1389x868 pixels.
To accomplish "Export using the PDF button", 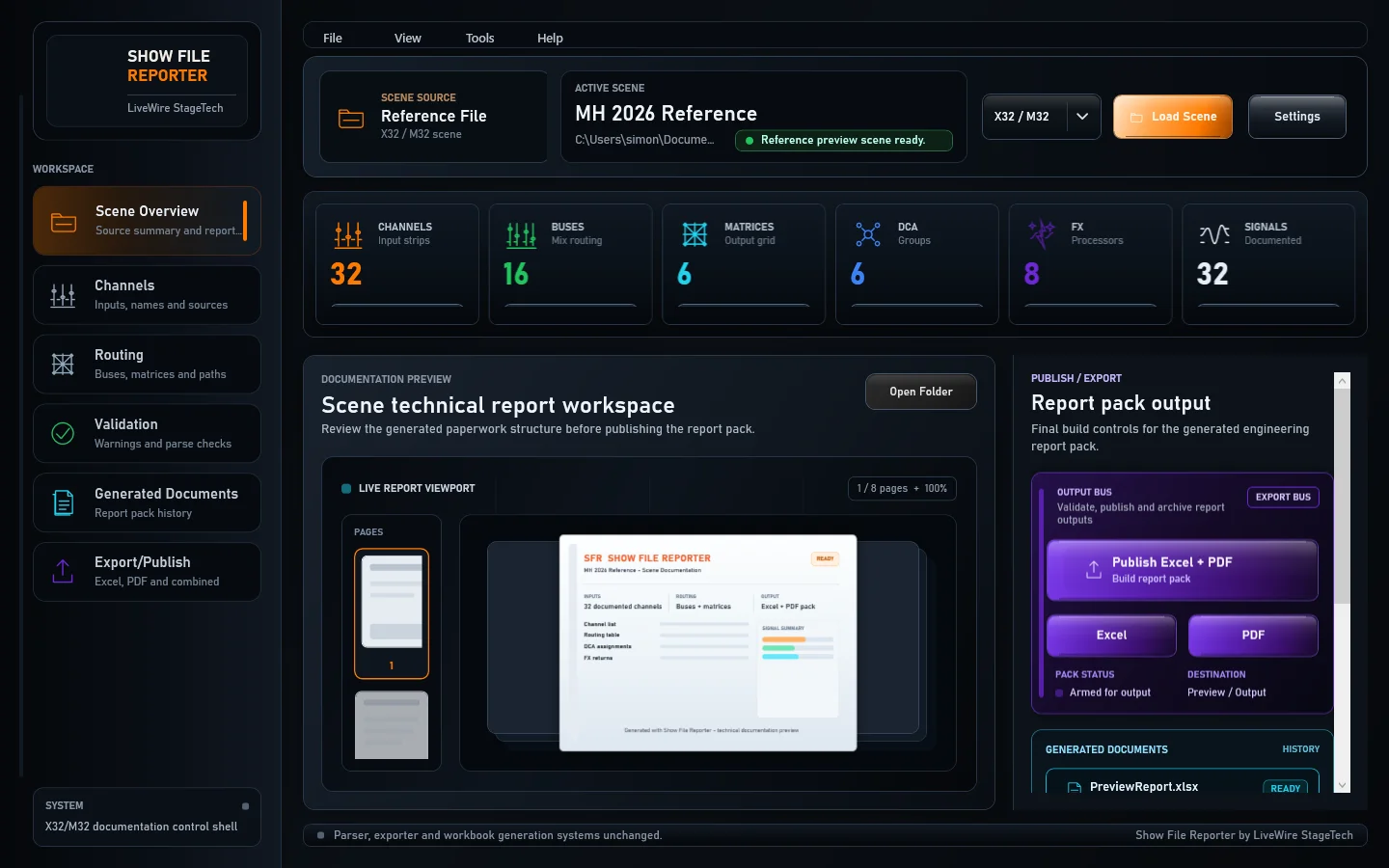I will click(x=1253, y=636).
